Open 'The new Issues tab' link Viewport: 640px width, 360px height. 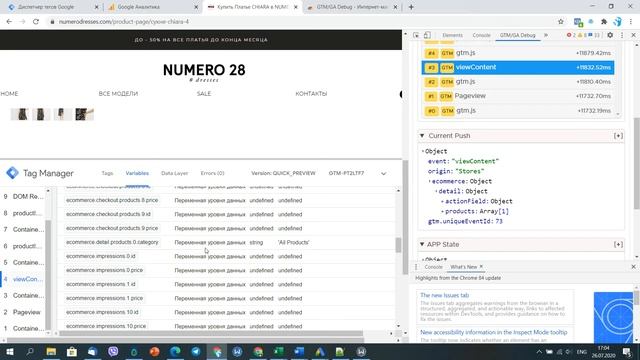[444, 295]
